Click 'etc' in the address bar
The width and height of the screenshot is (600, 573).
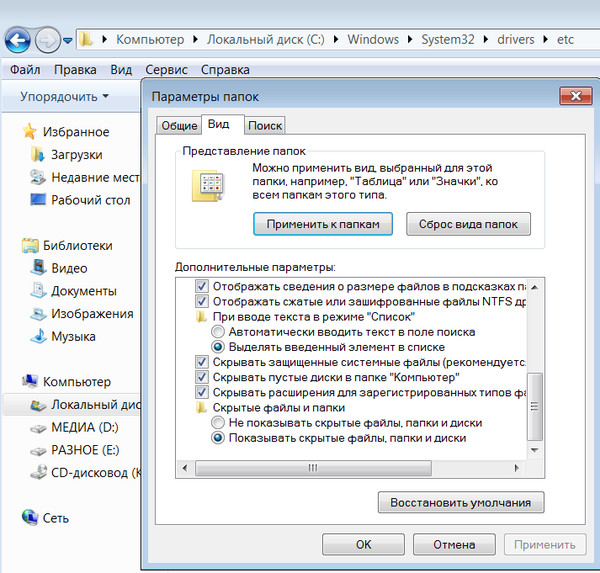click(x=565, y=39)
